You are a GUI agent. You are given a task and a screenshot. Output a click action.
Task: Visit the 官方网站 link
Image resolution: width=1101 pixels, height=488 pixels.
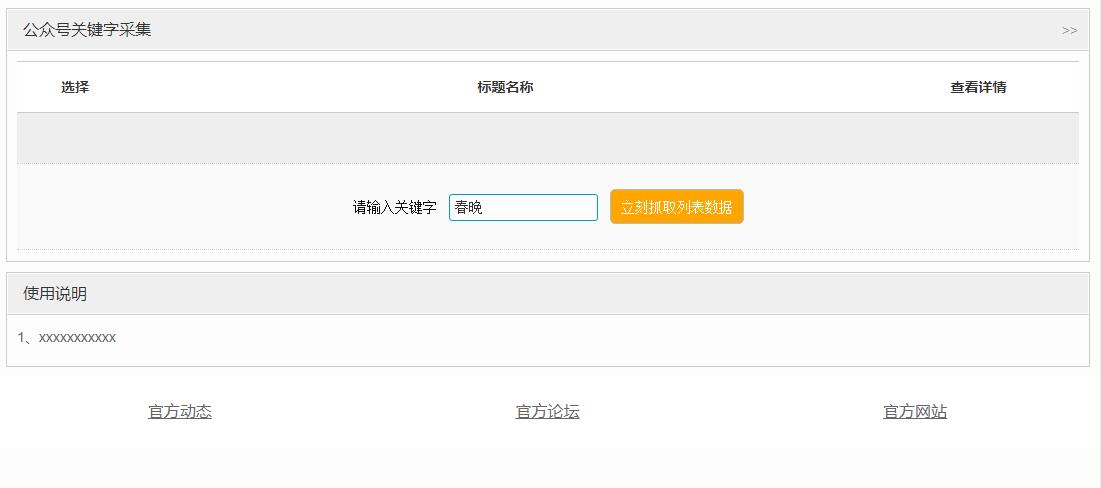[915, 412]
